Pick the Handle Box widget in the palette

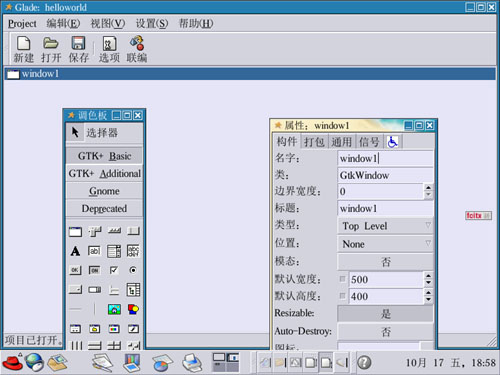(133, 231)
